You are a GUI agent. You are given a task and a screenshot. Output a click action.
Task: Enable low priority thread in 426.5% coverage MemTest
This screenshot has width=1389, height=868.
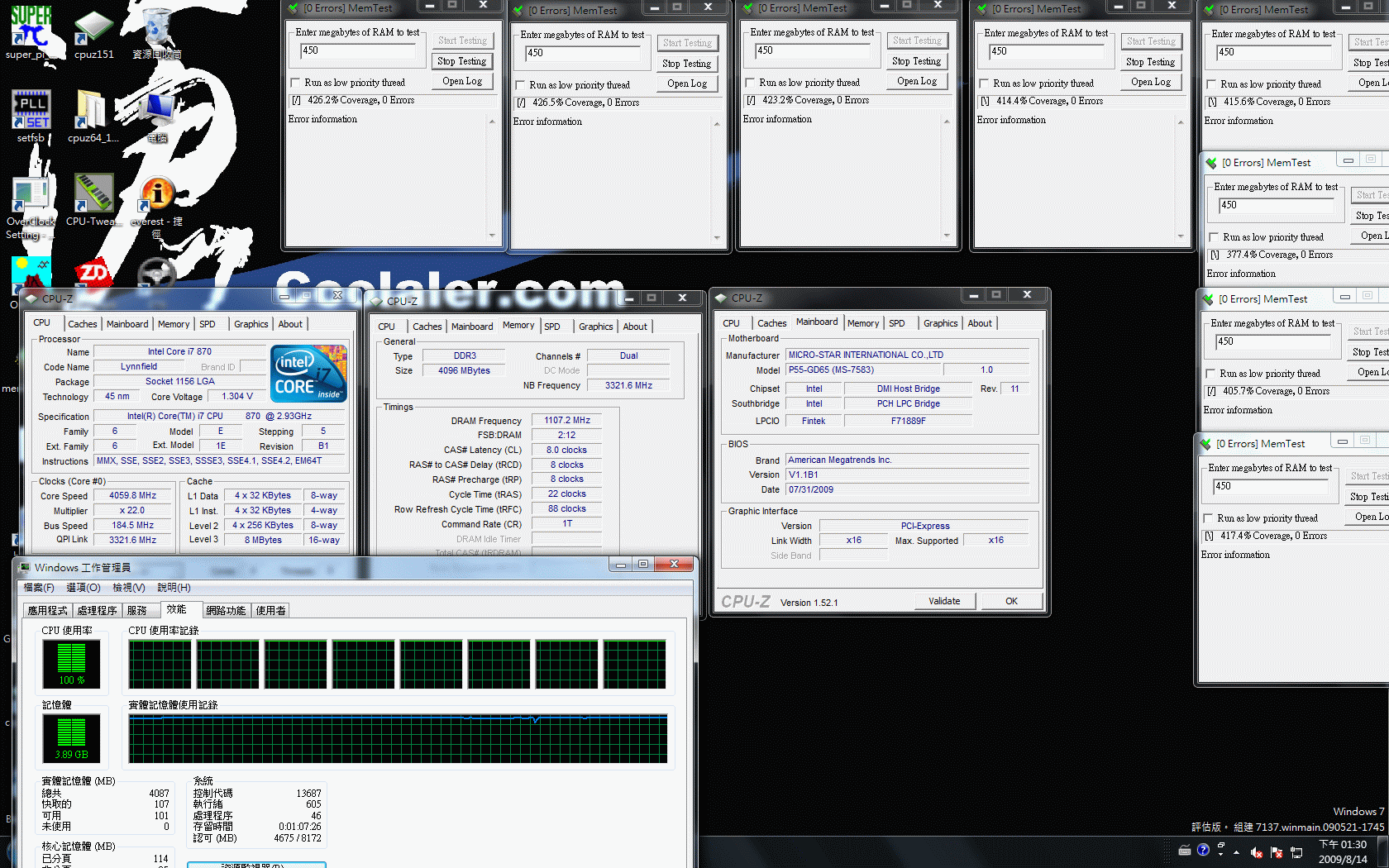pos(520,85)
